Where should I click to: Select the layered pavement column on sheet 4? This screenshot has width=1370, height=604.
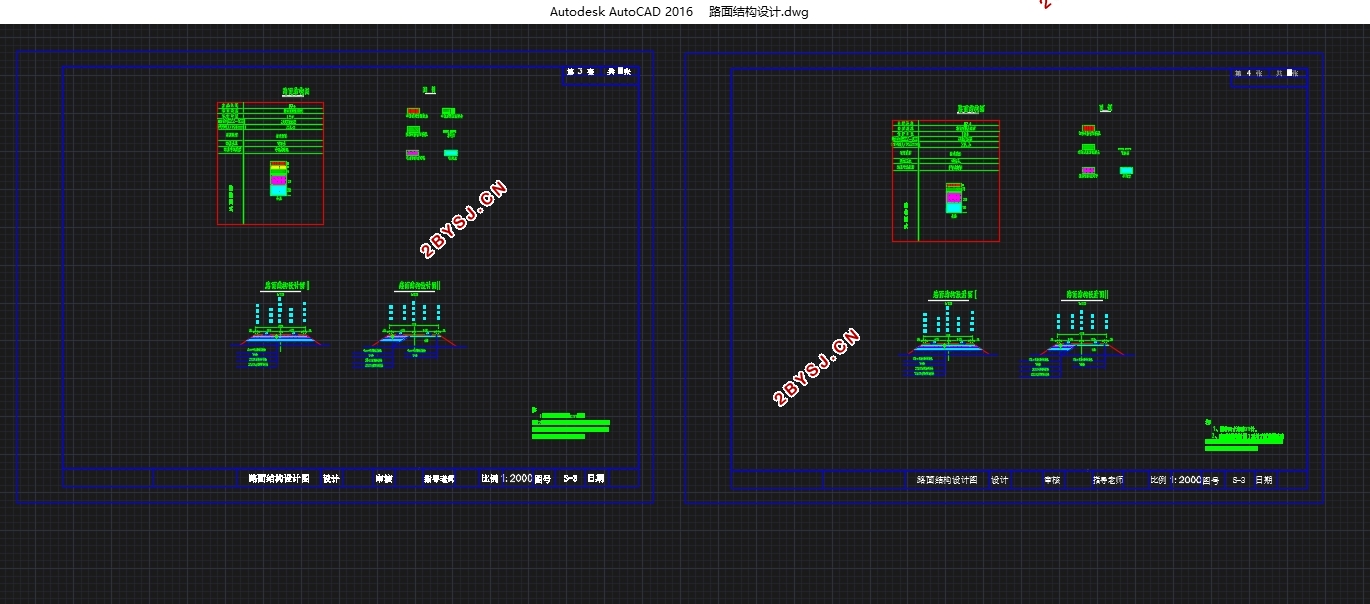pos(953,198)
